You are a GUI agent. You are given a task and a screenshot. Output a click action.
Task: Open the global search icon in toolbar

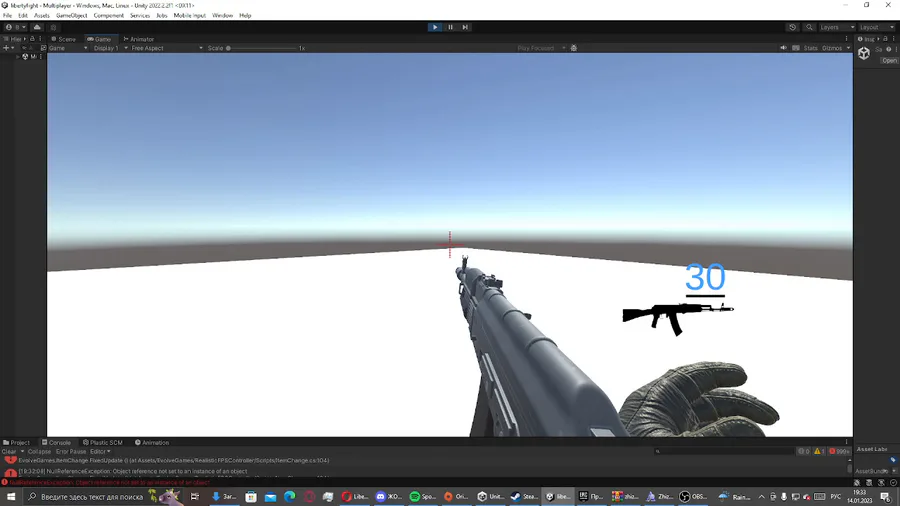coord(809,27)
